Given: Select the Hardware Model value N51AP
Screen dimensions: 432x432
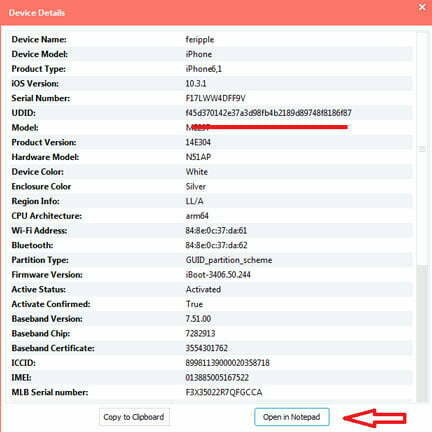Looking at the screenshot, I should (x=198, y=157).
